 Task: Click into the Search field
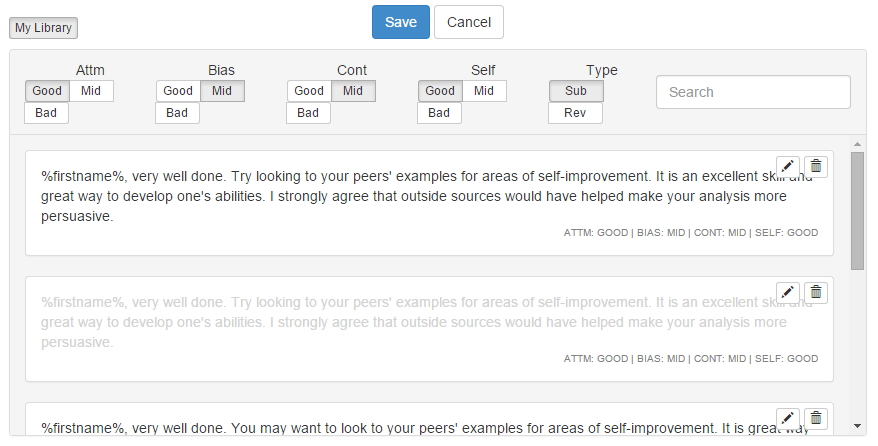click(x=753, y=92)
